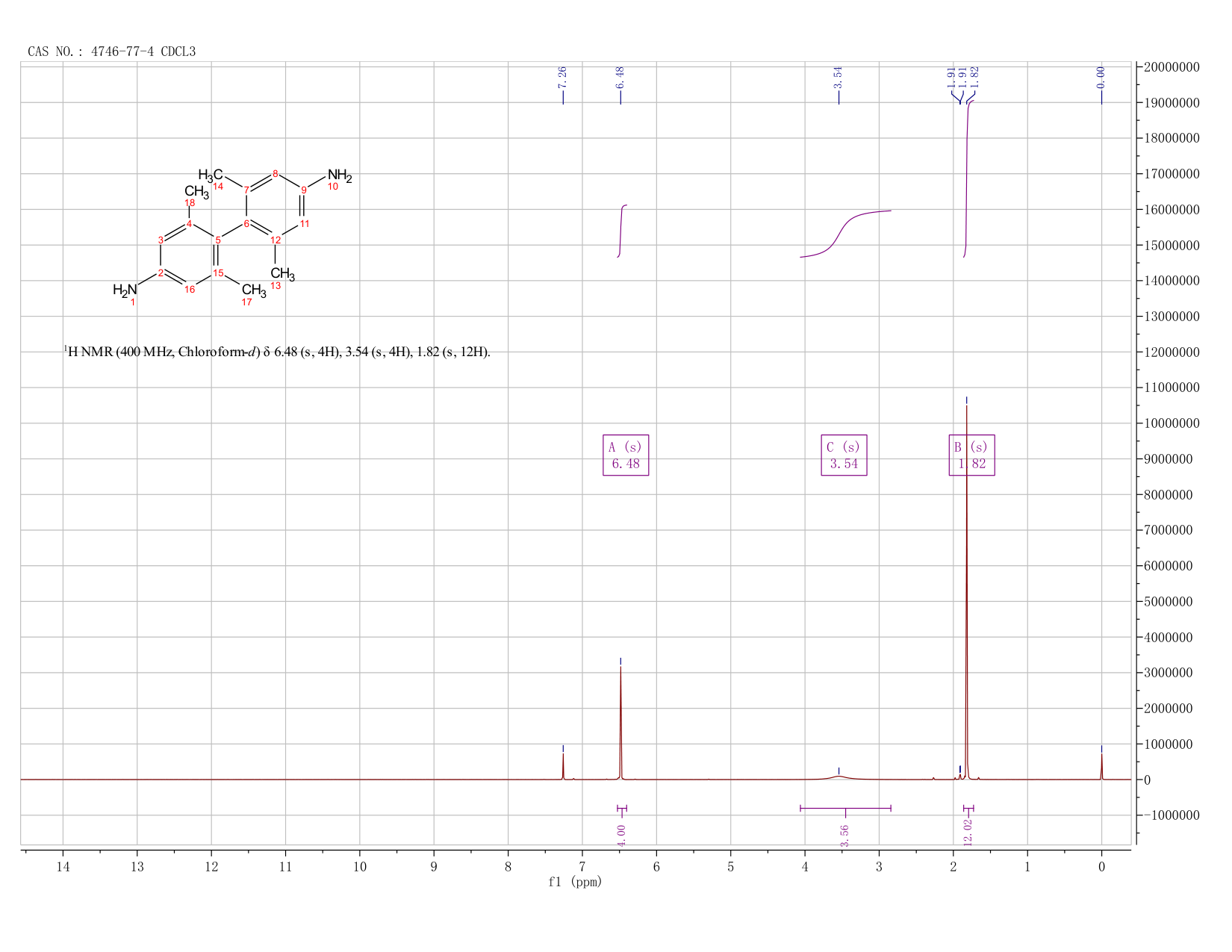Click the integral value 3.56
This screenshot has width=1232, height=952.
click(844, 836)
